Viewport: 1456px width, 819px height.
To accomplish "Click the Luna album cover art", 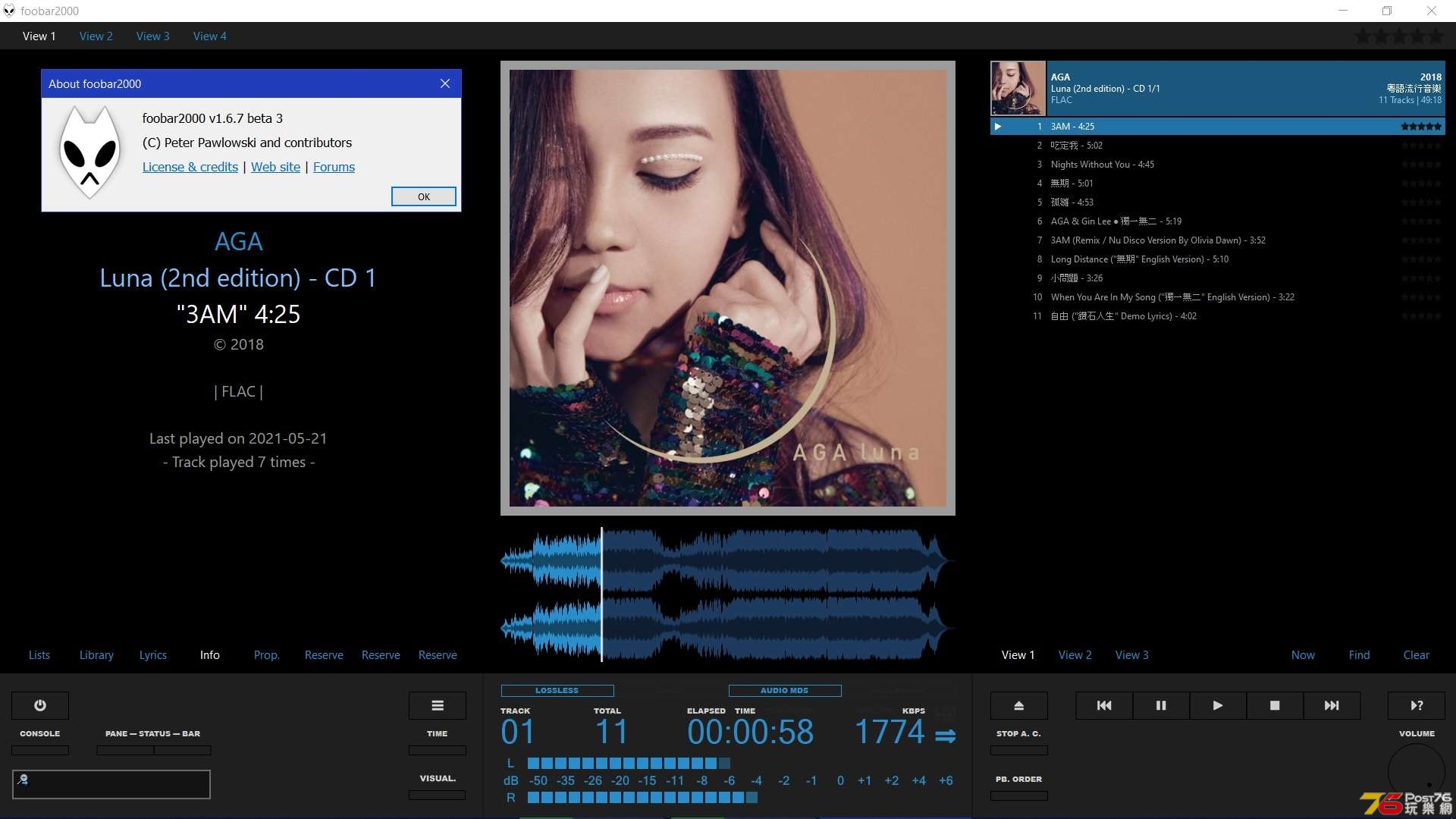I will [x=728, y=288].
